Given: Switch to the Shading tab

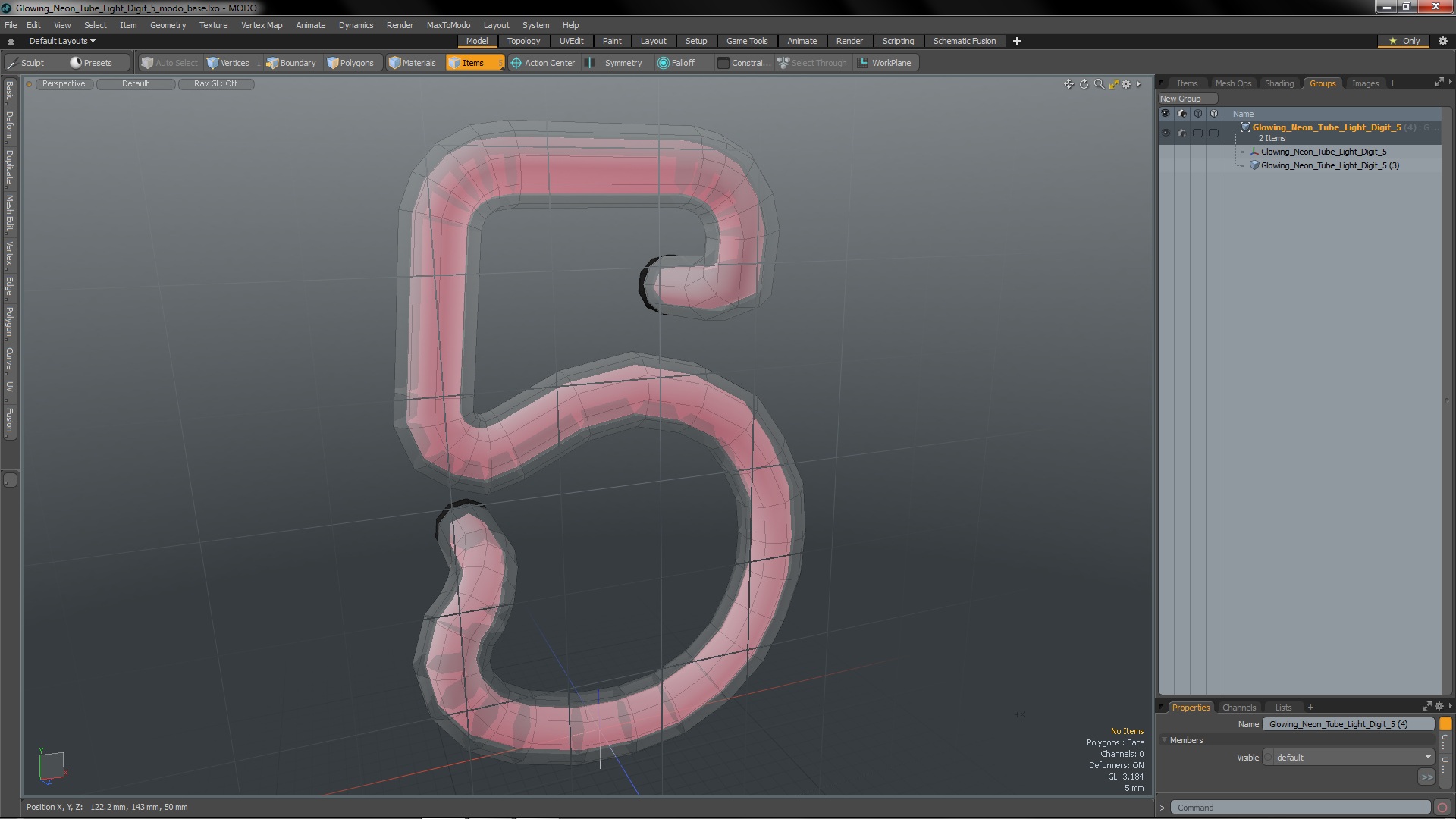Looking at the screenshot, I should (1279, 83).
